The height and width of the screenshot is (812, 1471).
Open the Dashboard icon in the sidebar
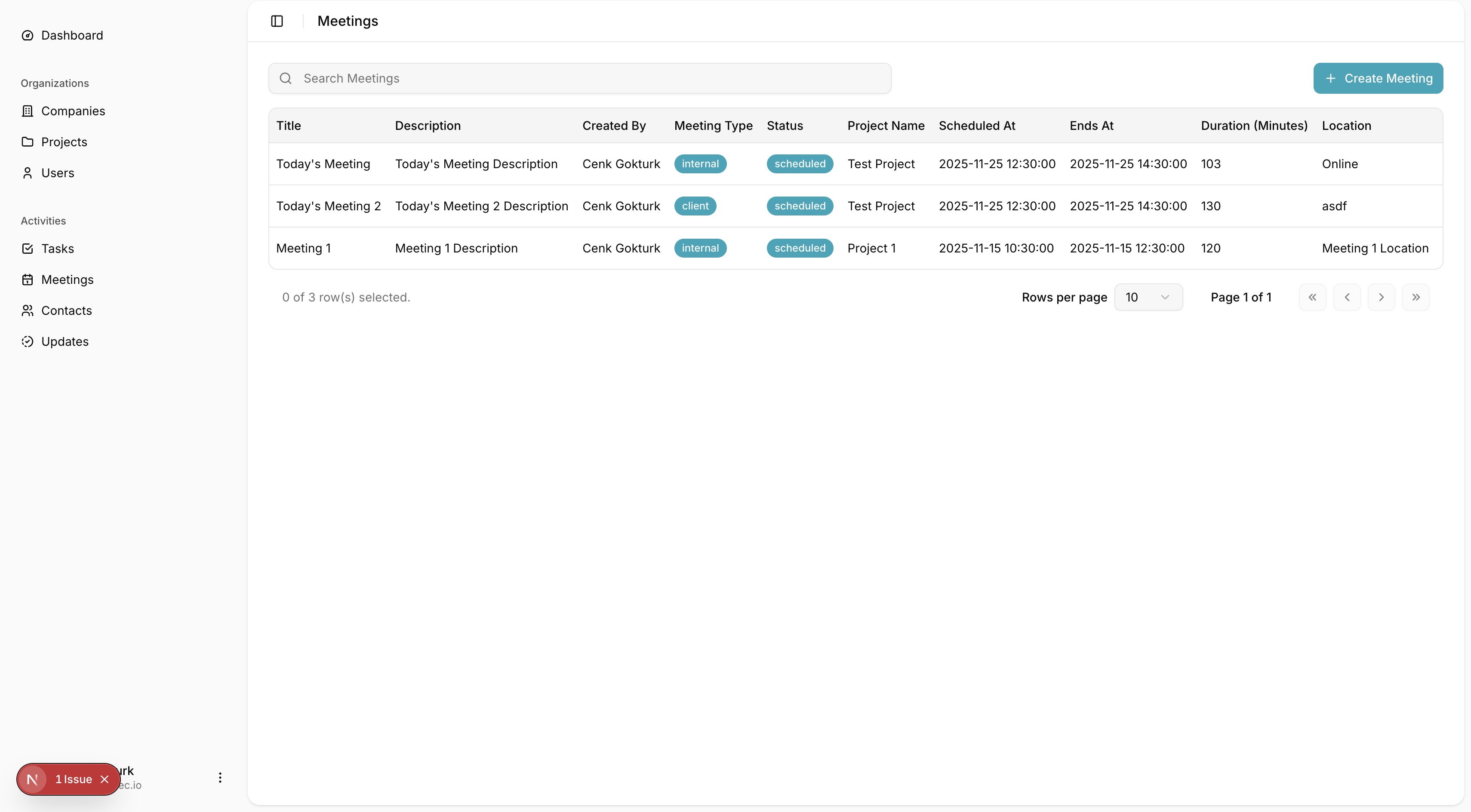pos(28,35)
